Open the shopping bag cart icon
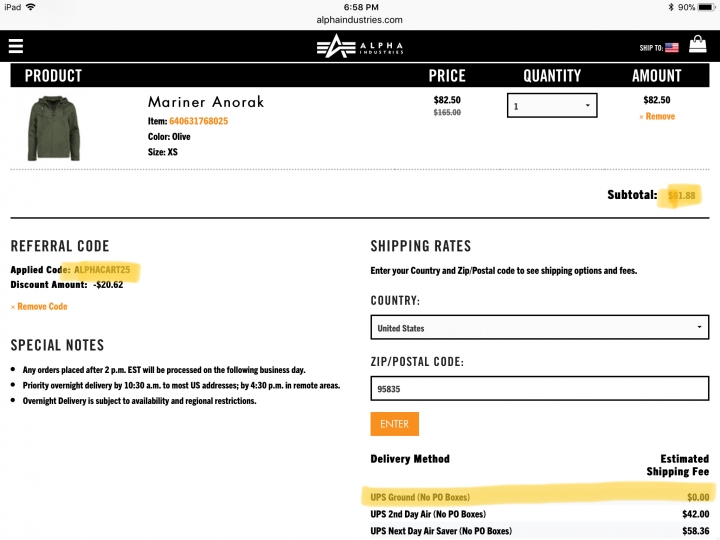The height and width of the screenshot is (540, 720). pos(698,45)
